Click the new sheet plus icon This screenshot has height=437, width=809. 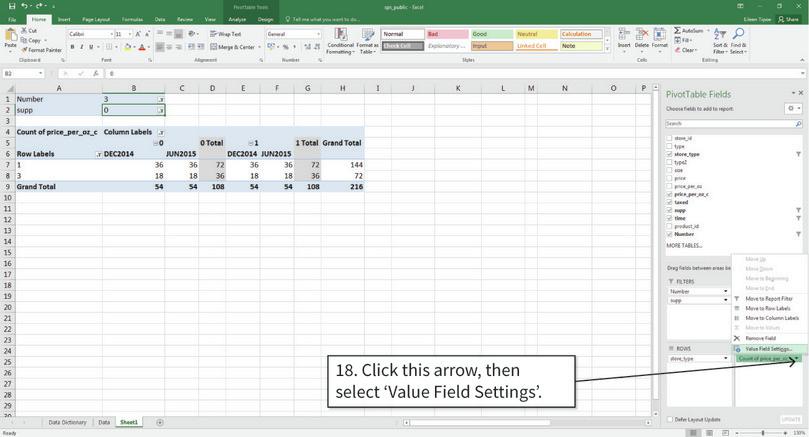[160, 423]
